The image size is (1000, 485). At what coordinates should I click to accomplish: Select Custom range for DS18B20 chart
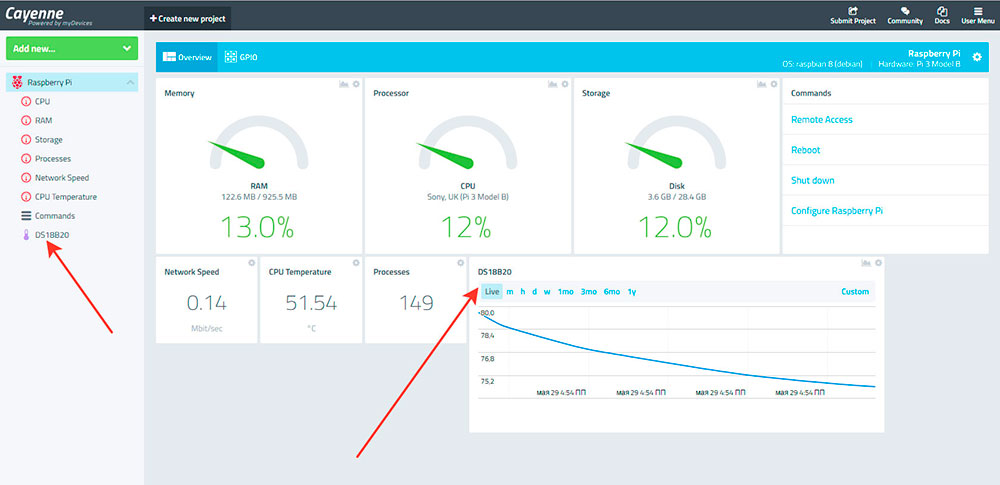855,292
